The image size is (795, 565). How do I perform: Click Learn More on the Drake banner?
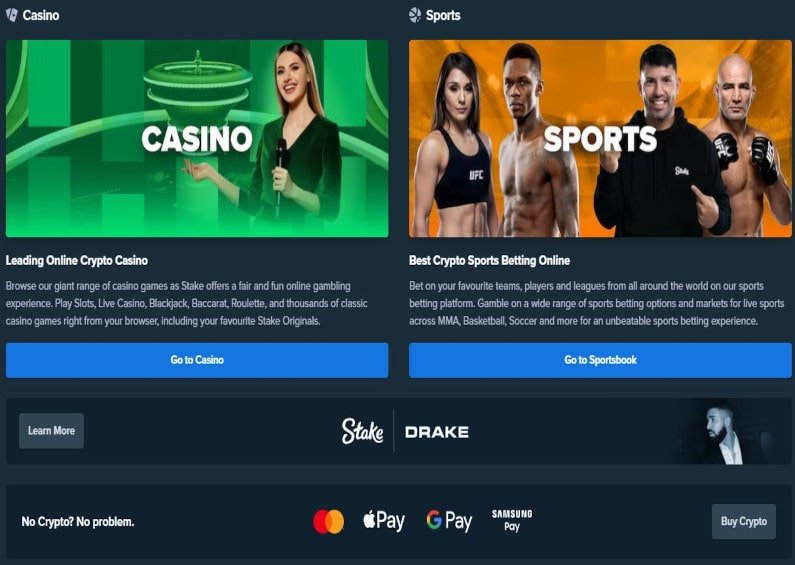click(51, 431)
